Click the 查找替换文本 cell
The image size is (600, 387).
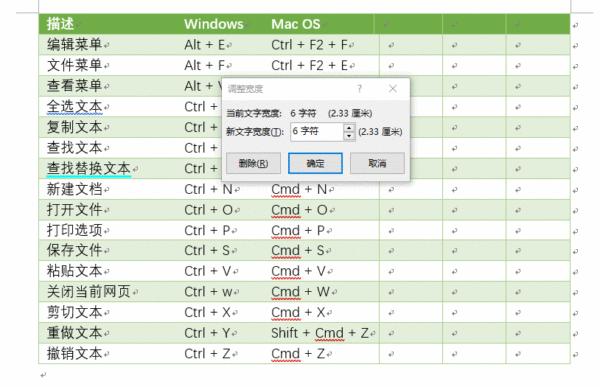(x=88, y=168)
